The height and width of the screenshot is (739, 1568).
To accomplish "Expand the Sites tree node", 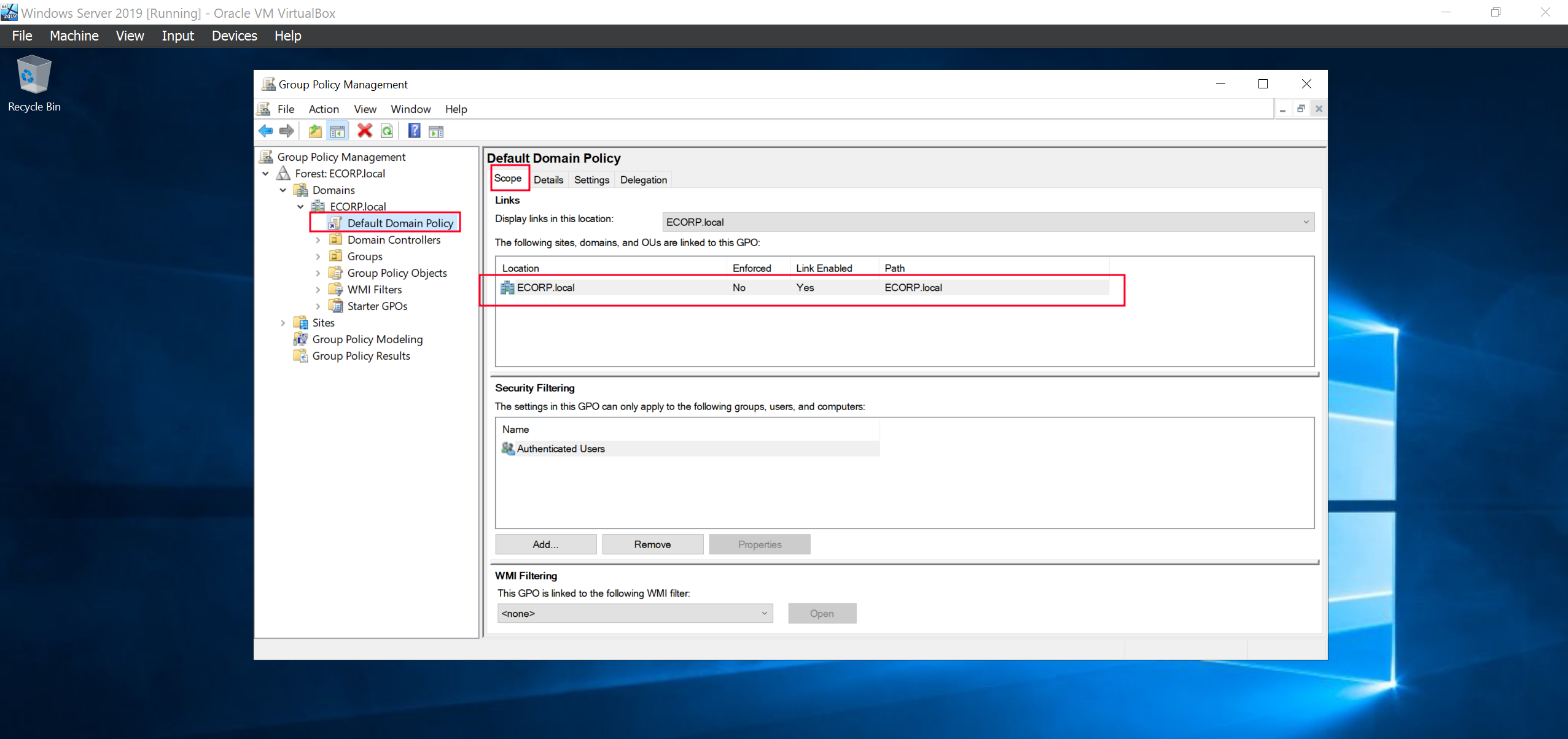I will pyautogui.click(x=283, y=323).
